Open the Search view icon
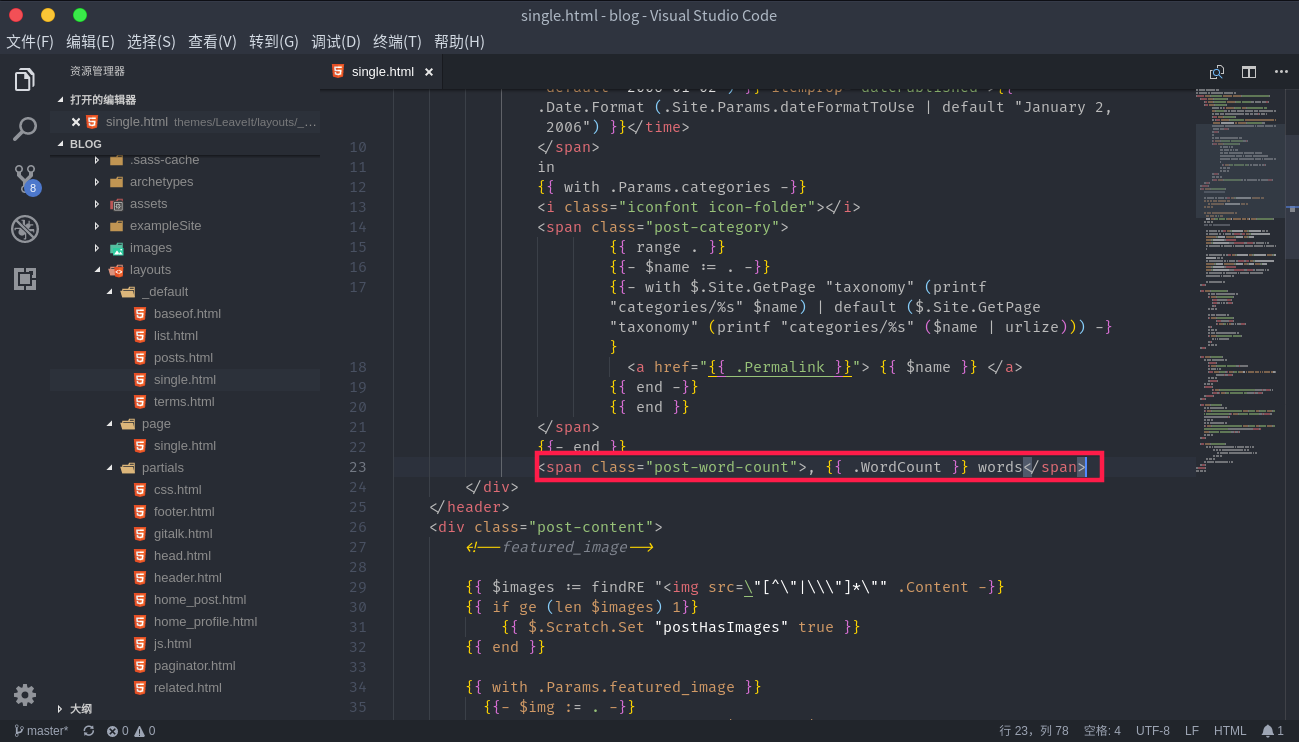This screenshot has width=1299, height=742. tap(25, 129)
